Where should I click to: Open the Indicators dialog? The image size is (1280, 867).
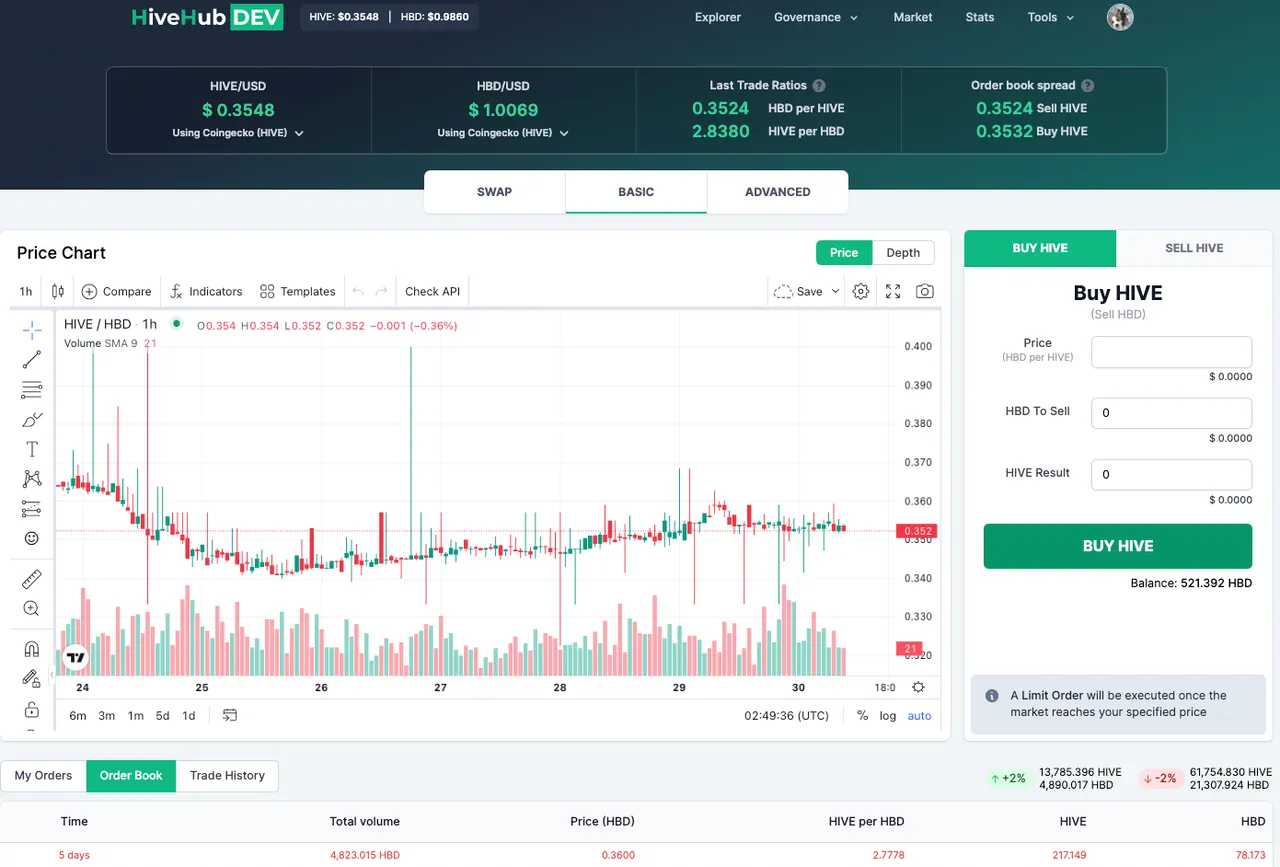206,291
